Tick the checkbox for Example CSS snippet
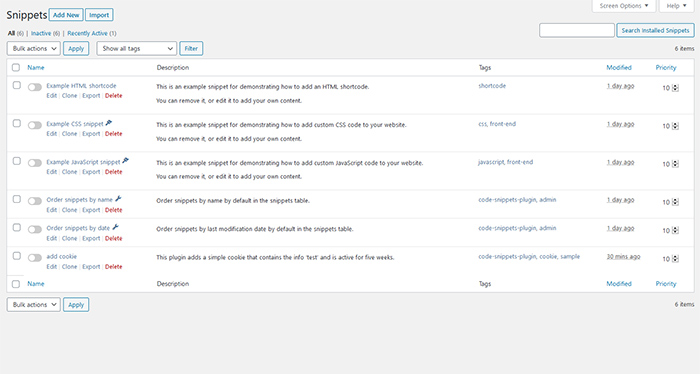 [17, 123]
